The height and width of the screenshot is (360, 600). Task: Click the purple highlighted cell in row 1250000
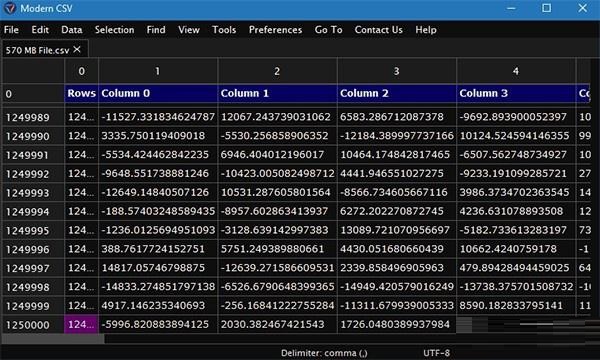(x=82, y=324)
